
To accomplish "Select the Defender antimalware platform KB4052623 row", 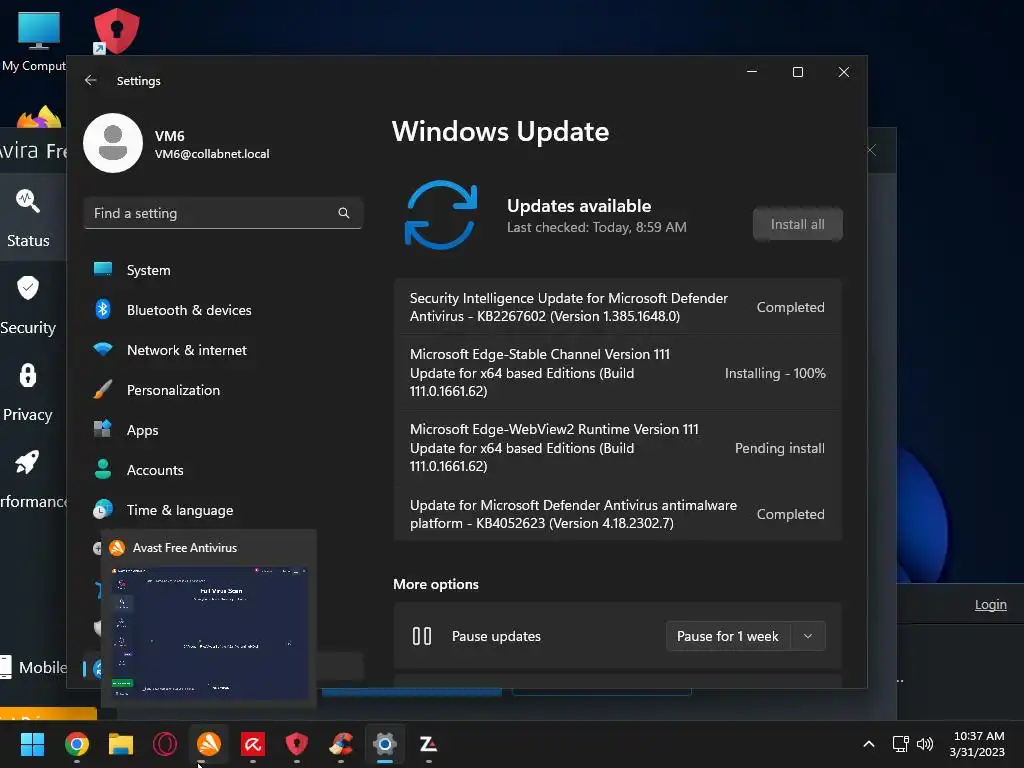I will (x=618, y=514).
